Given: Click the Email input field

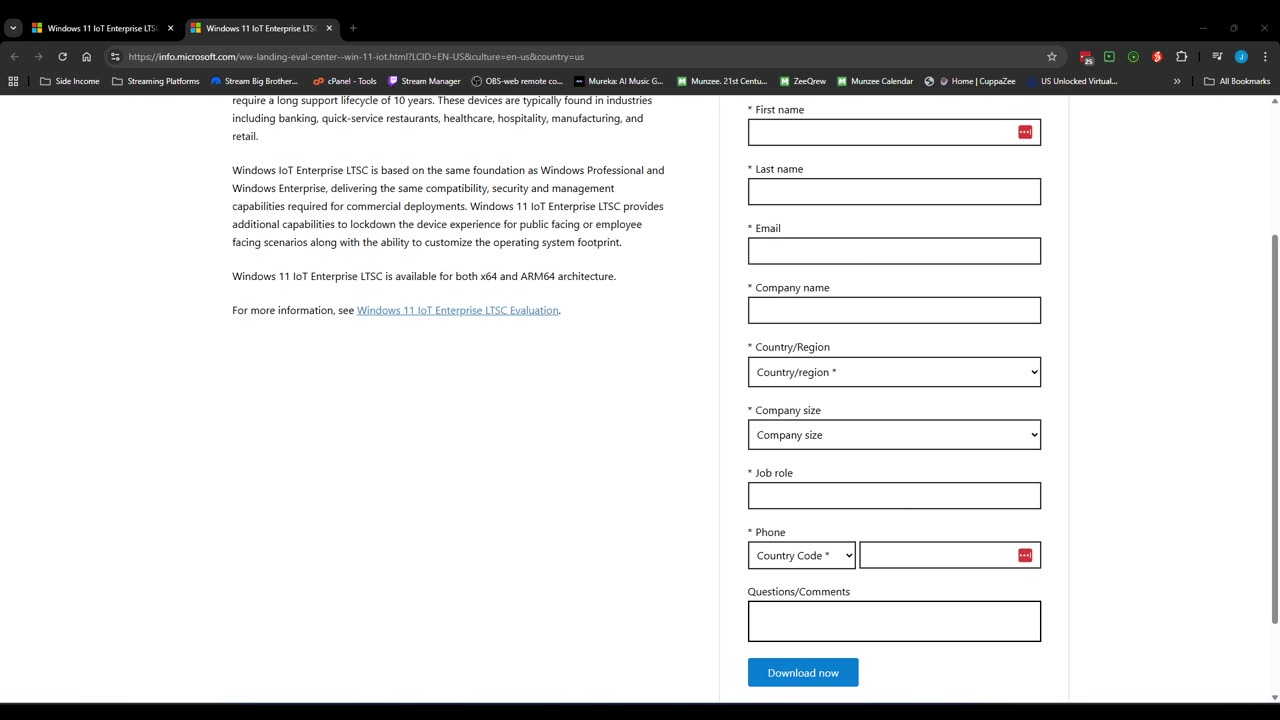Looking at the screenshot, I should [894, 251].
